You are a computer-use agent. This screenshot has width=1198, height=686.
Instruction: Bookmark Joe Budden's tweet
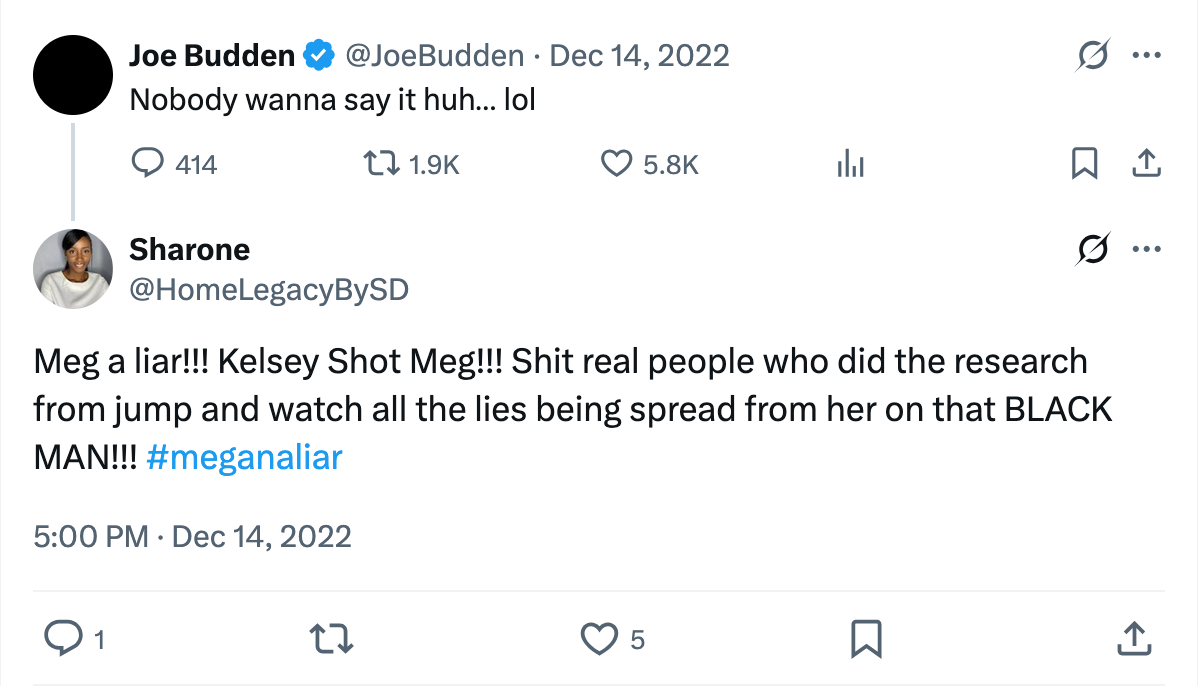[x=1086, y=163]
